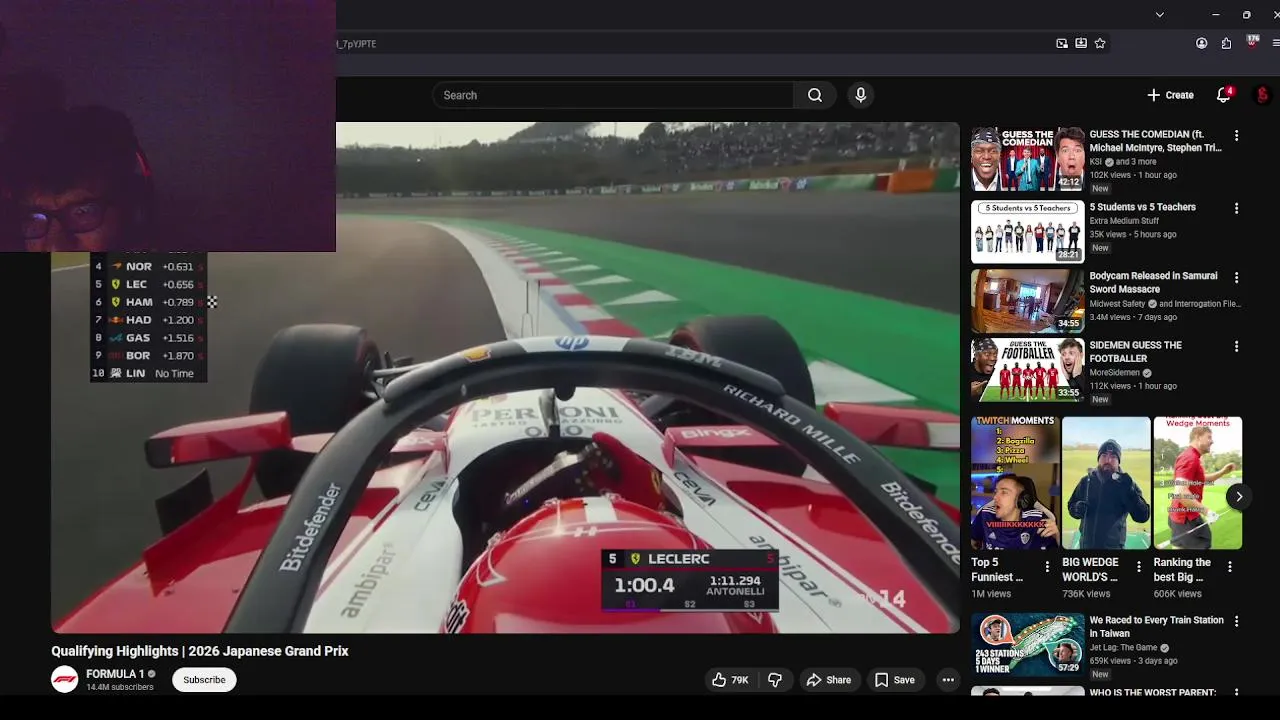Open options for Guess the Comedian video

click(1236, 135)
